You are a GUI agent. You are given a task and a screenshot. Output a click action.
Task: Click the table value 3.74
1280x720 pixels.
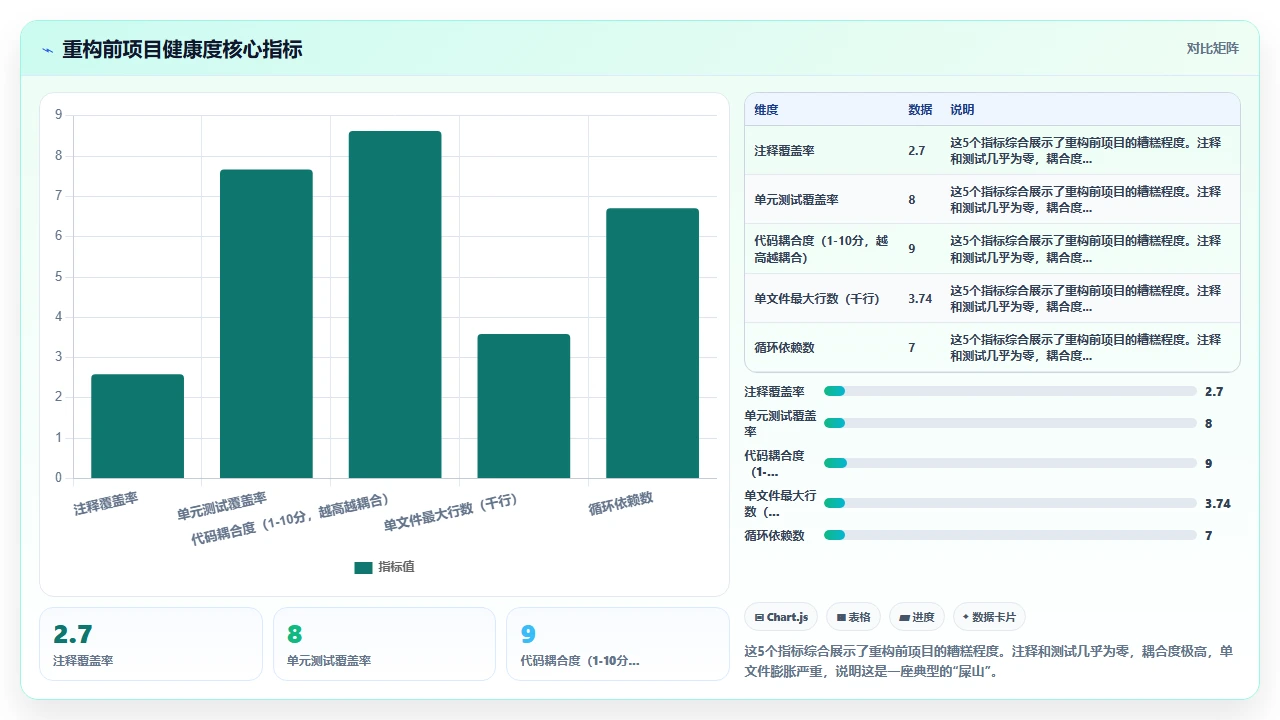(x=920, y=299)
